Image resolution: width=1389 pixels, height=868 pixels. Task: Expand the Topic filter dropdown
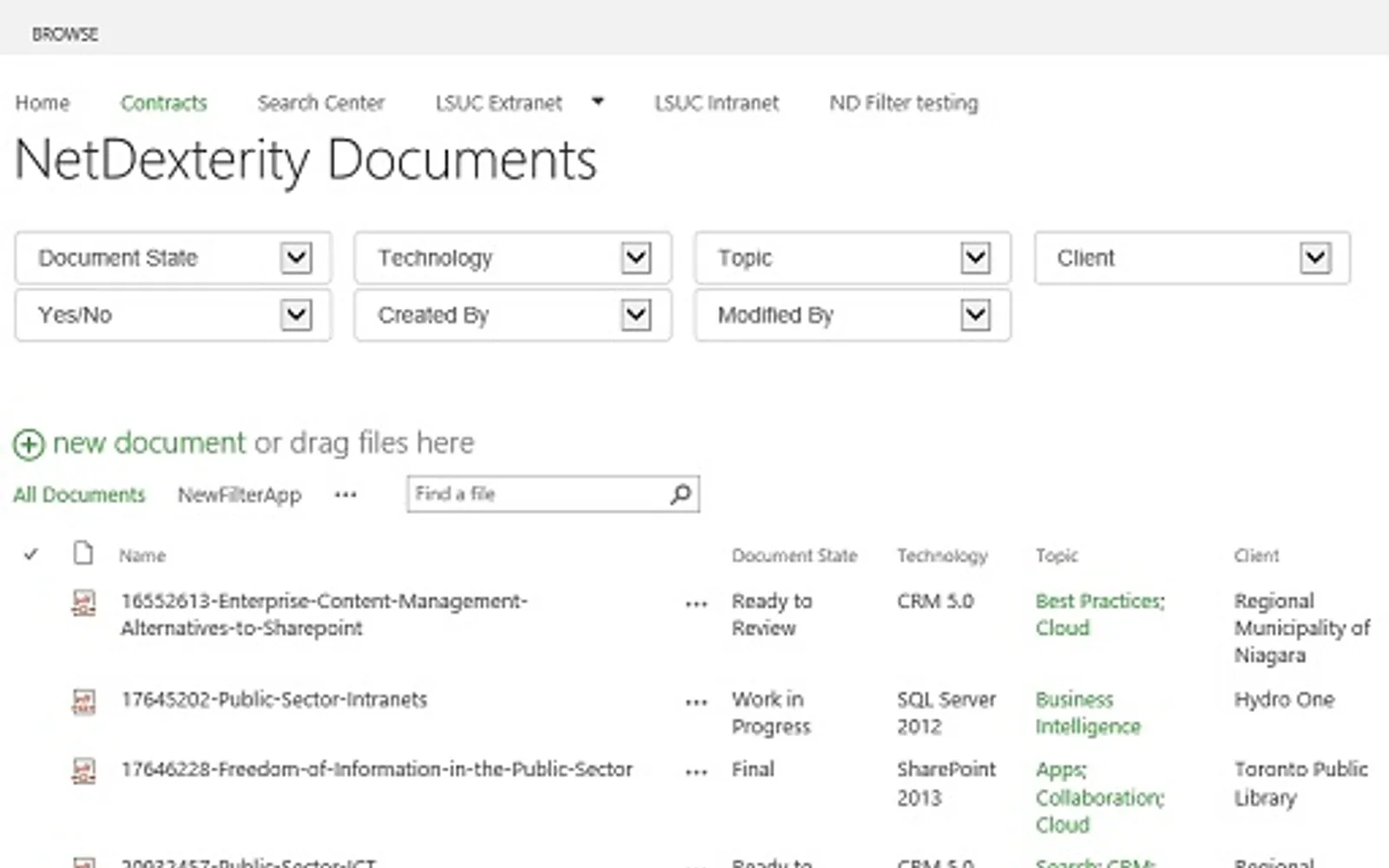pos(976,258)
